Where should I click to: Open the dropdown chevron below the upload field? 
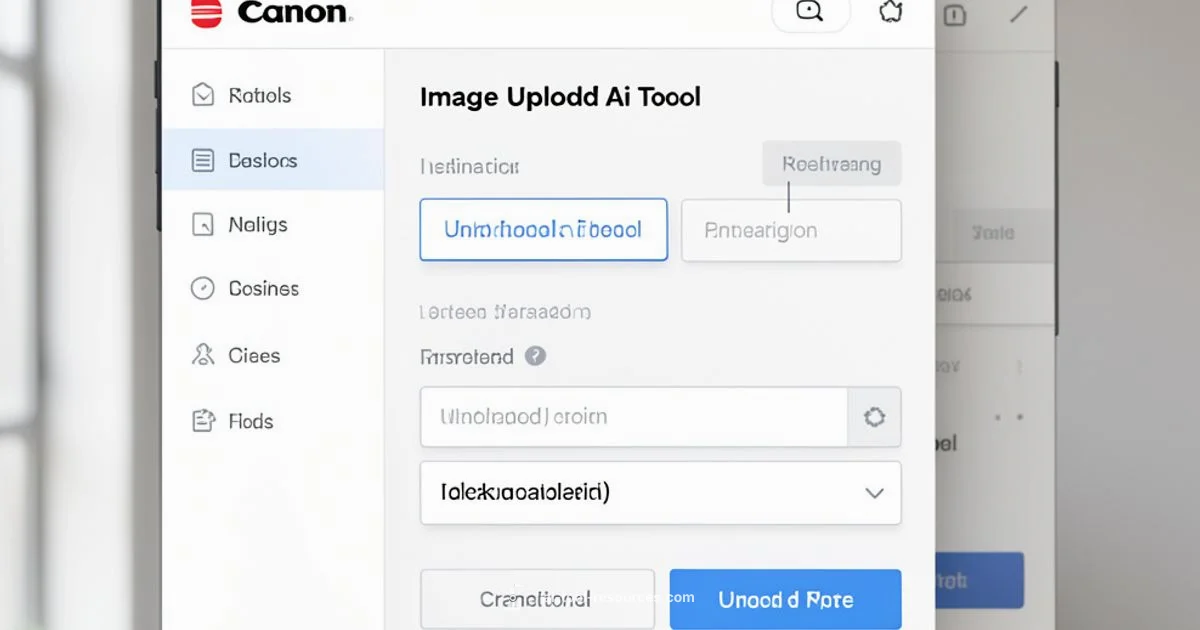(x=874, y=493)
